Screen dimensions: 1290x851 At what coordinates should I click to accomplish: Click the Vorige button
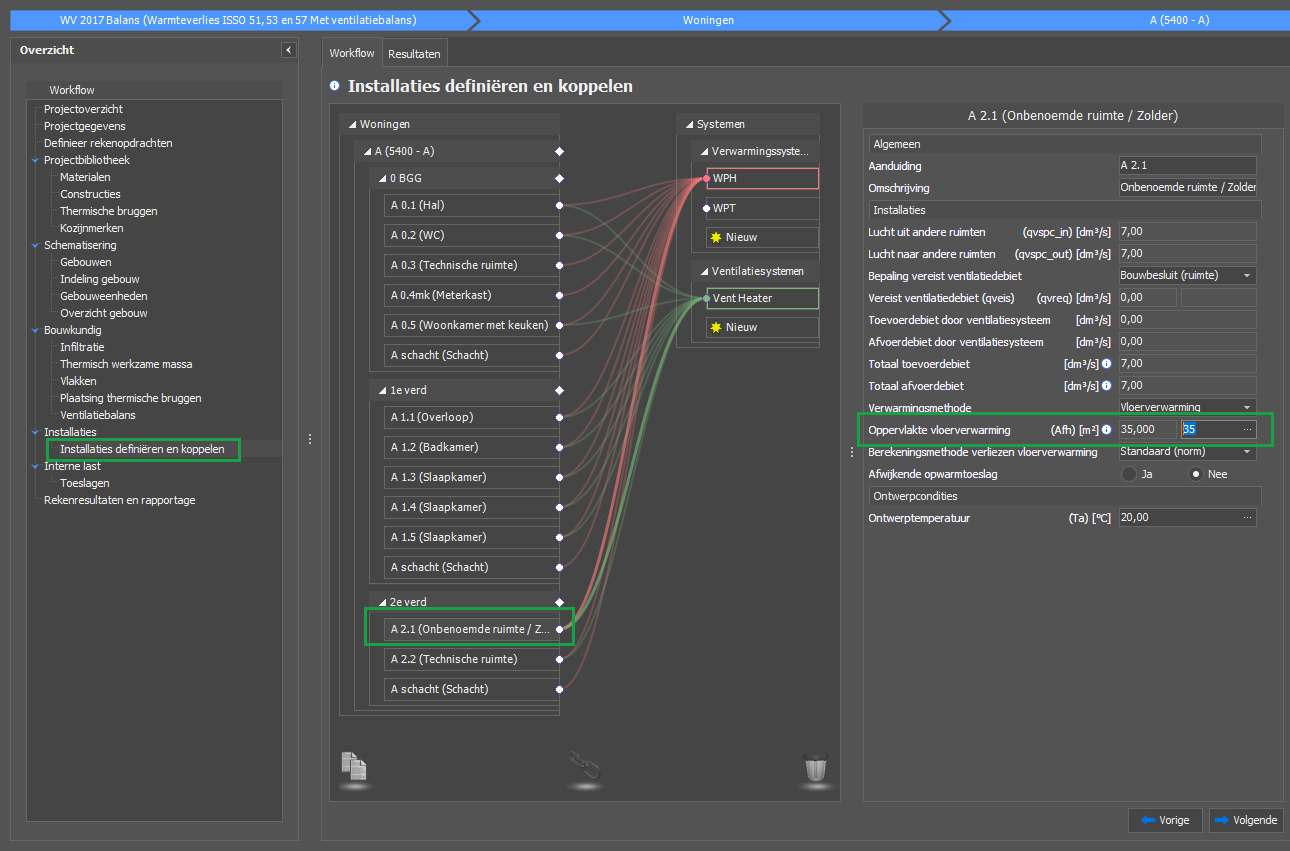[x=1164, y=820]
